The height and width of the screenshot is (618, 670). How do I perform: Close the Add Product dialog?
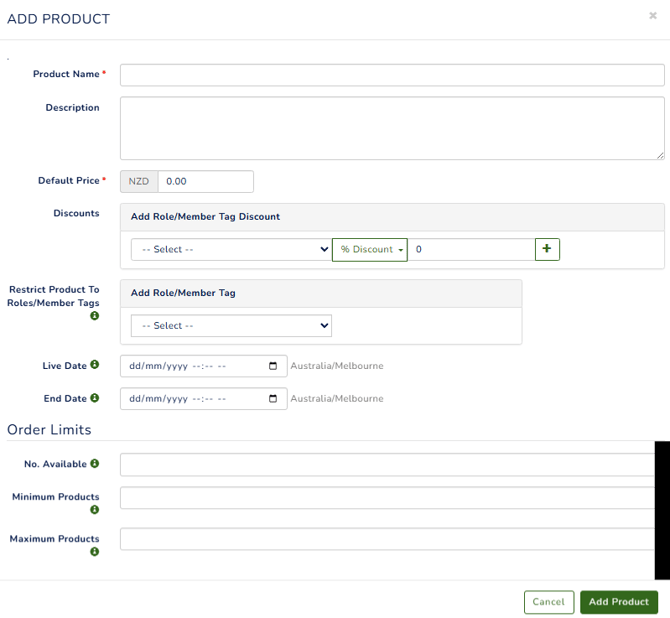(653, 16)
